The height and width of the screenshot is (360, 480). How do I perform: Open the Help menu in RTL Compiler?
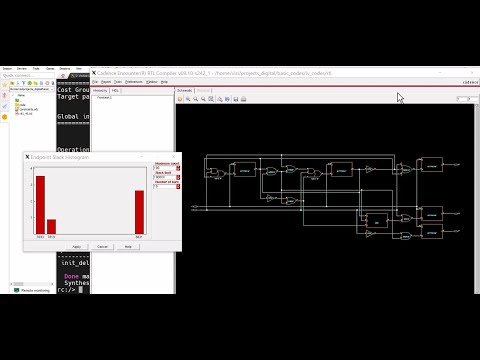164,82
